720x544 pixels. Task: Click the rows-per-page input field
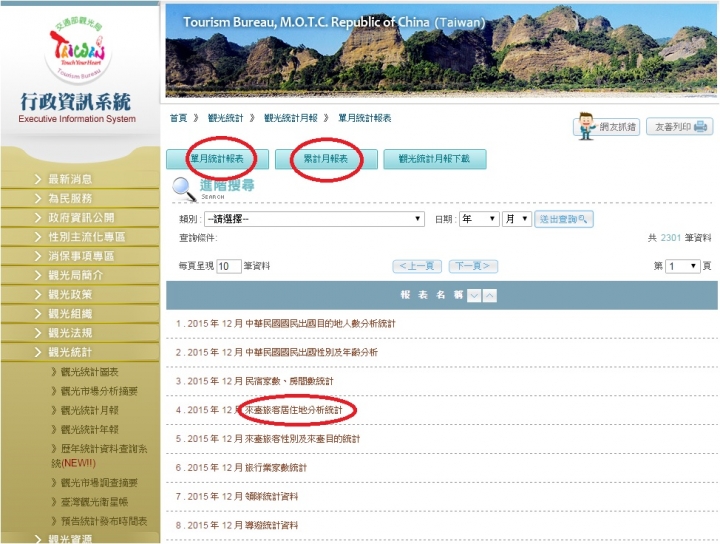(229, 266)
